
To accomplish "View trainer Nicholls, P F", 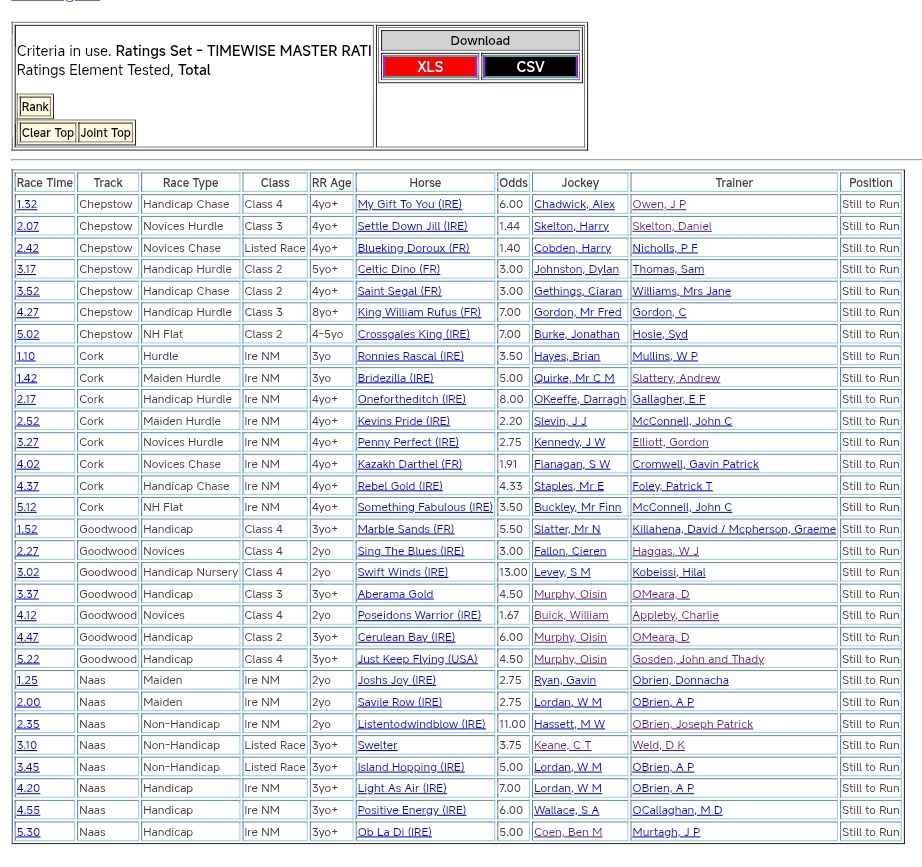I will (x=665, y=248).
